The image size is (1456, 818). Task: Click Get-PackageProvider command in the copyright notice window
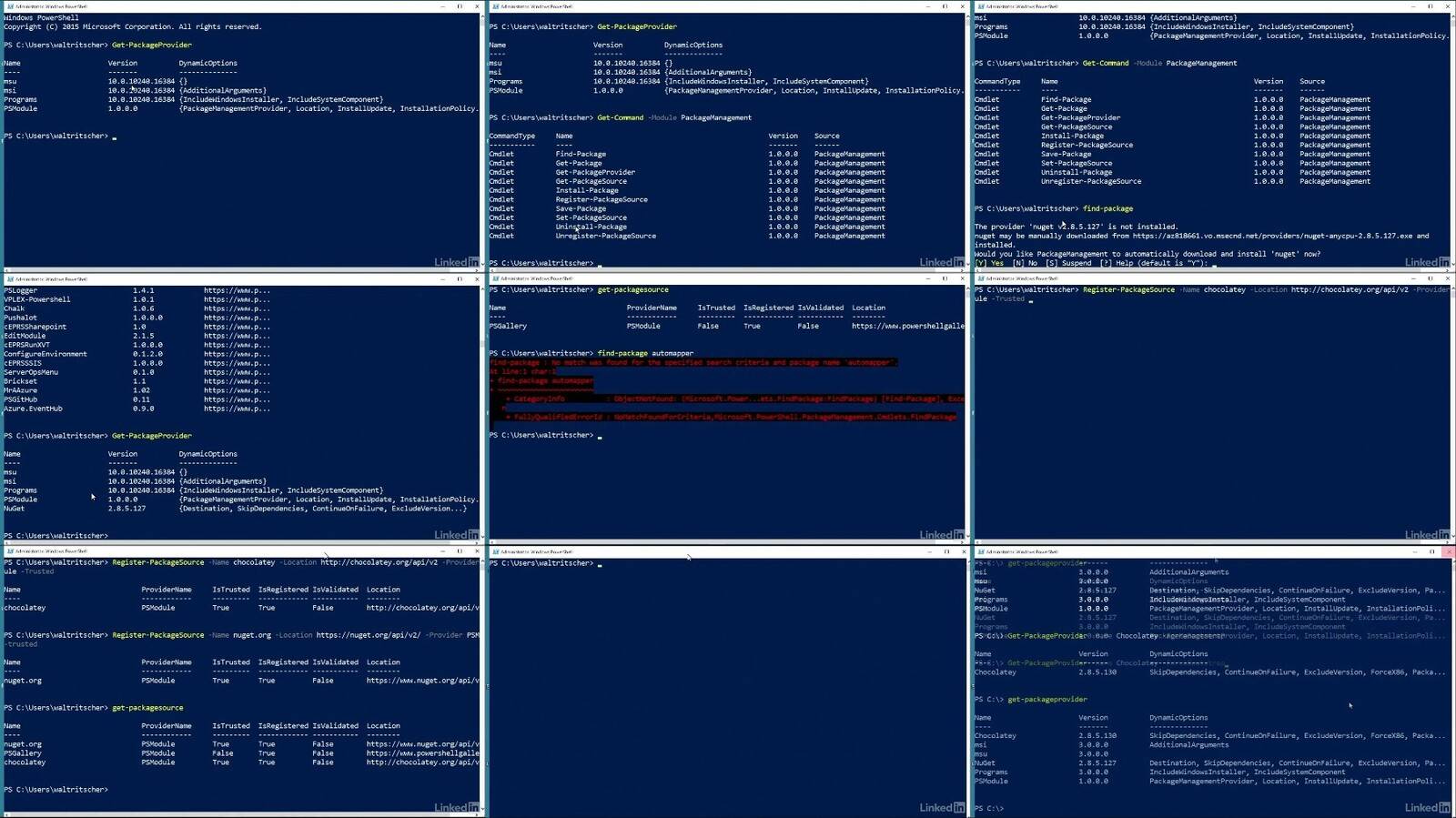pyautogui.click(x=151, y=45)
